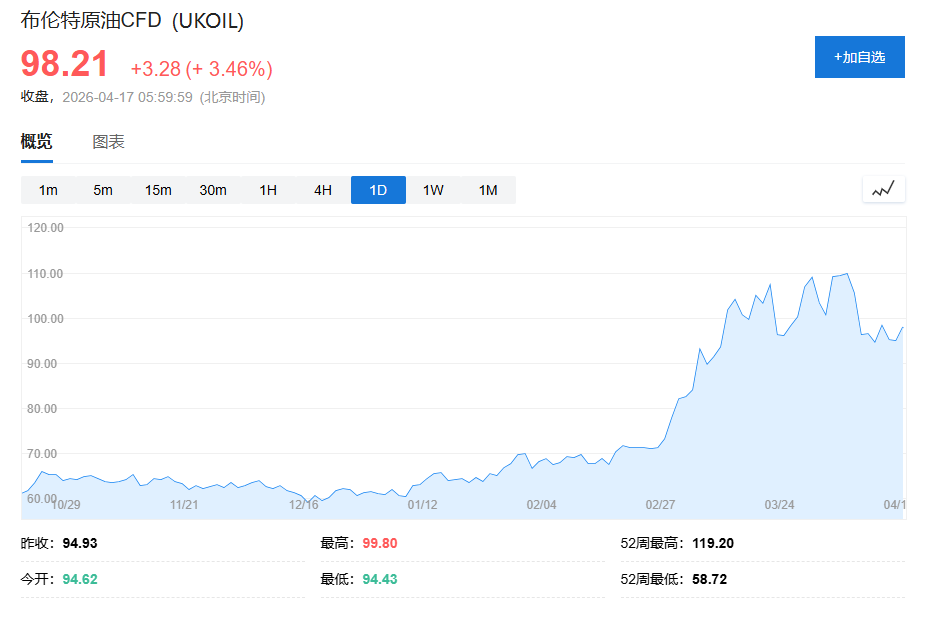Image resolution: width=935 pixels, height=626 pixels.
Task: Select the 概览 tab
Action: [x=36, y=141]
